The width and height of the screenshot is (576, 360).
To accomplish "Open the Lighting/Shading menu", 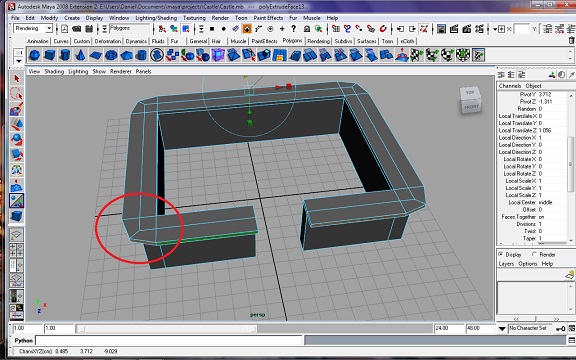I will [156, 18].
